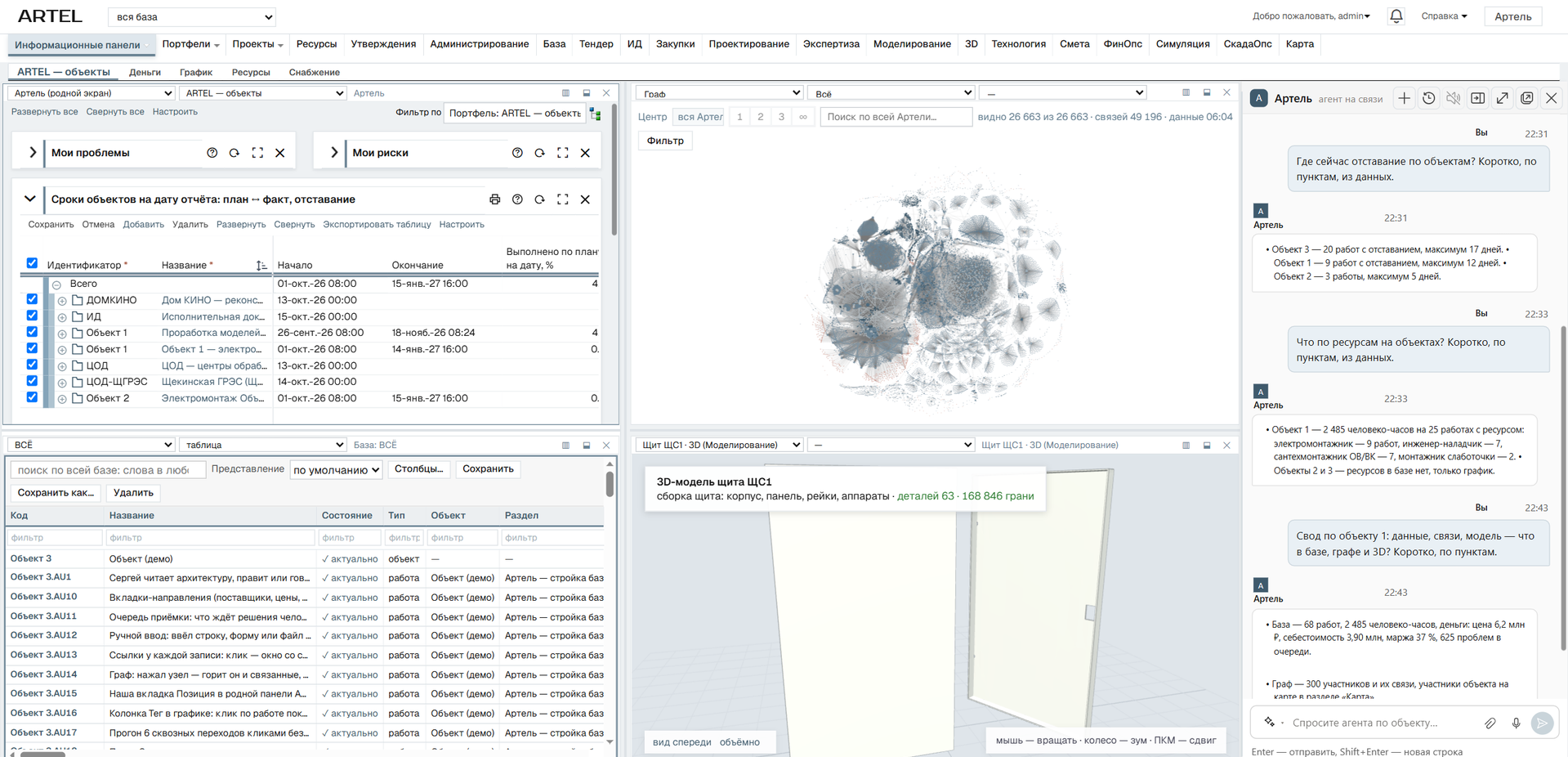Toggle the select-all checkbox in table header
The height and width of the screenshot is (757, 1568).
coord(32,263)
